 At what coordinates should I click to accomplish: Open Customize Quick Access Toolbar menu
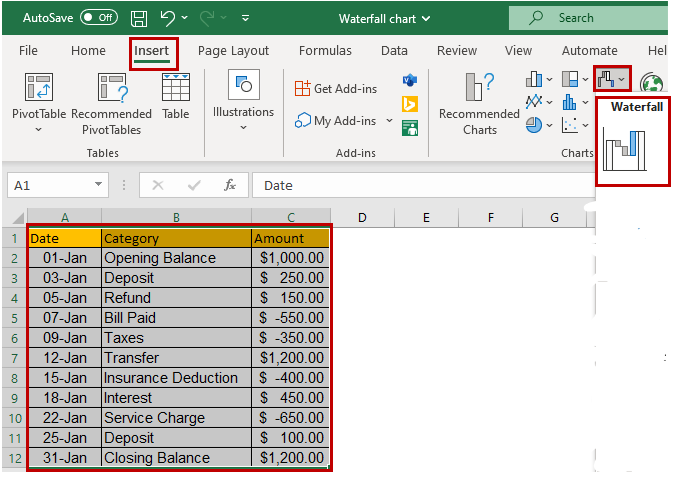(x=246, y=18)
